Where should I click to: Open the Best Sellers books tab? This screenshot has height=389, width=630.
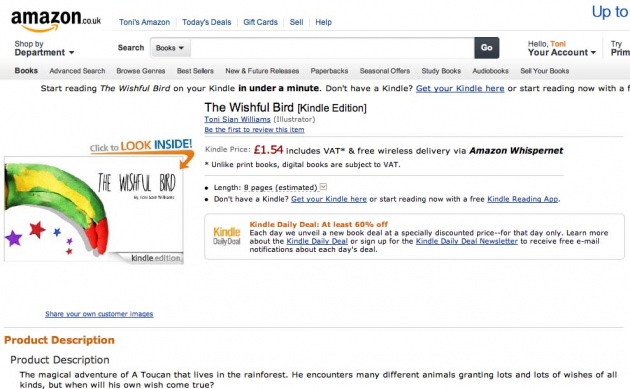click(195, 71)
